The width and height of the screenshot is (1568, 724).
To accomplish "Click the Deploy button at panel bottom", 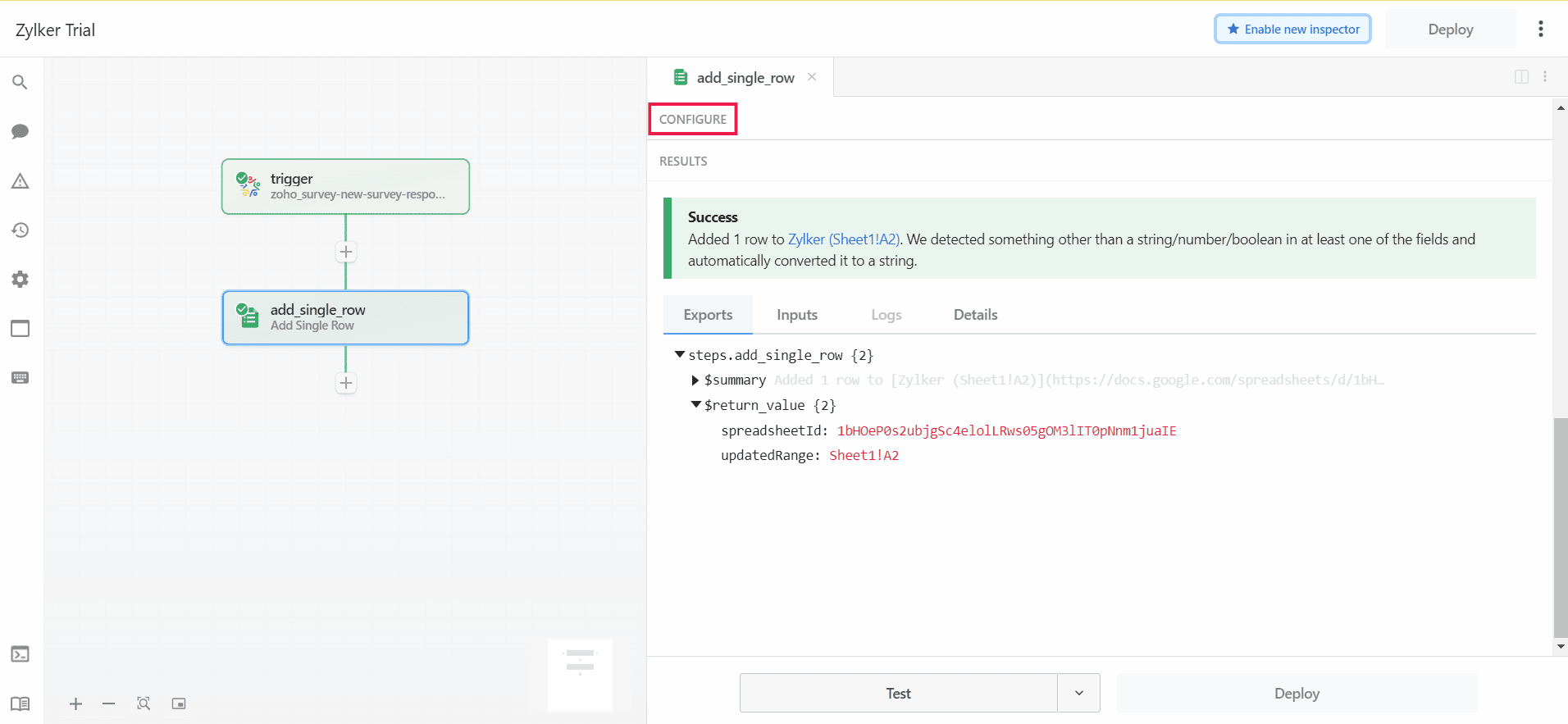I will [1297, 693].
